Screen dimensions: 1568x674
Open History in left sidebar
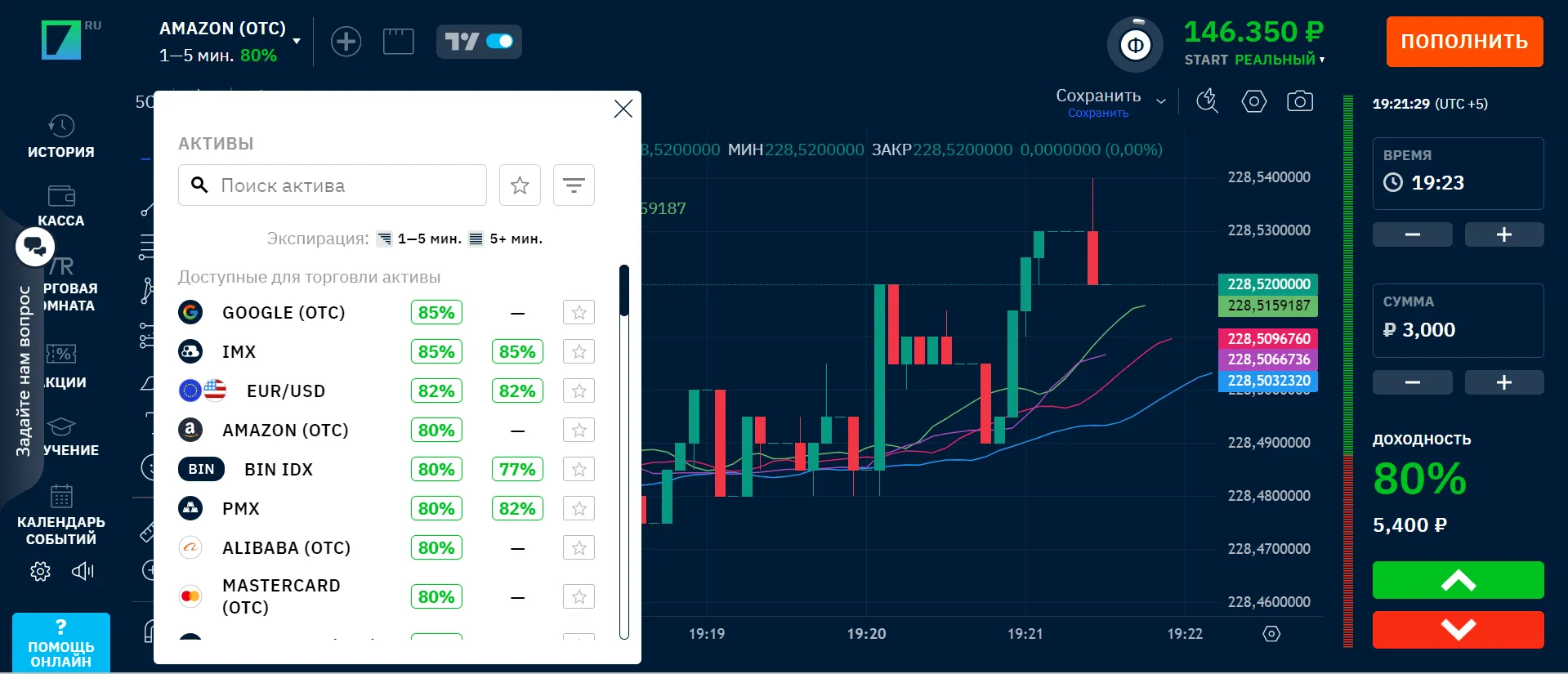tap(60, 136)
